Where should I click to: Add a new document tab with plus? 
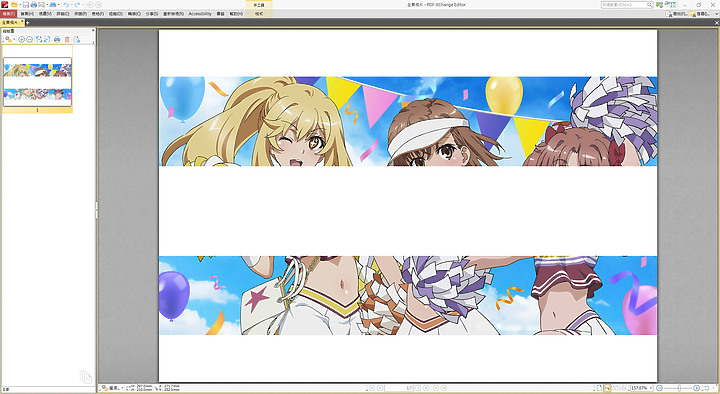(27, 22)
